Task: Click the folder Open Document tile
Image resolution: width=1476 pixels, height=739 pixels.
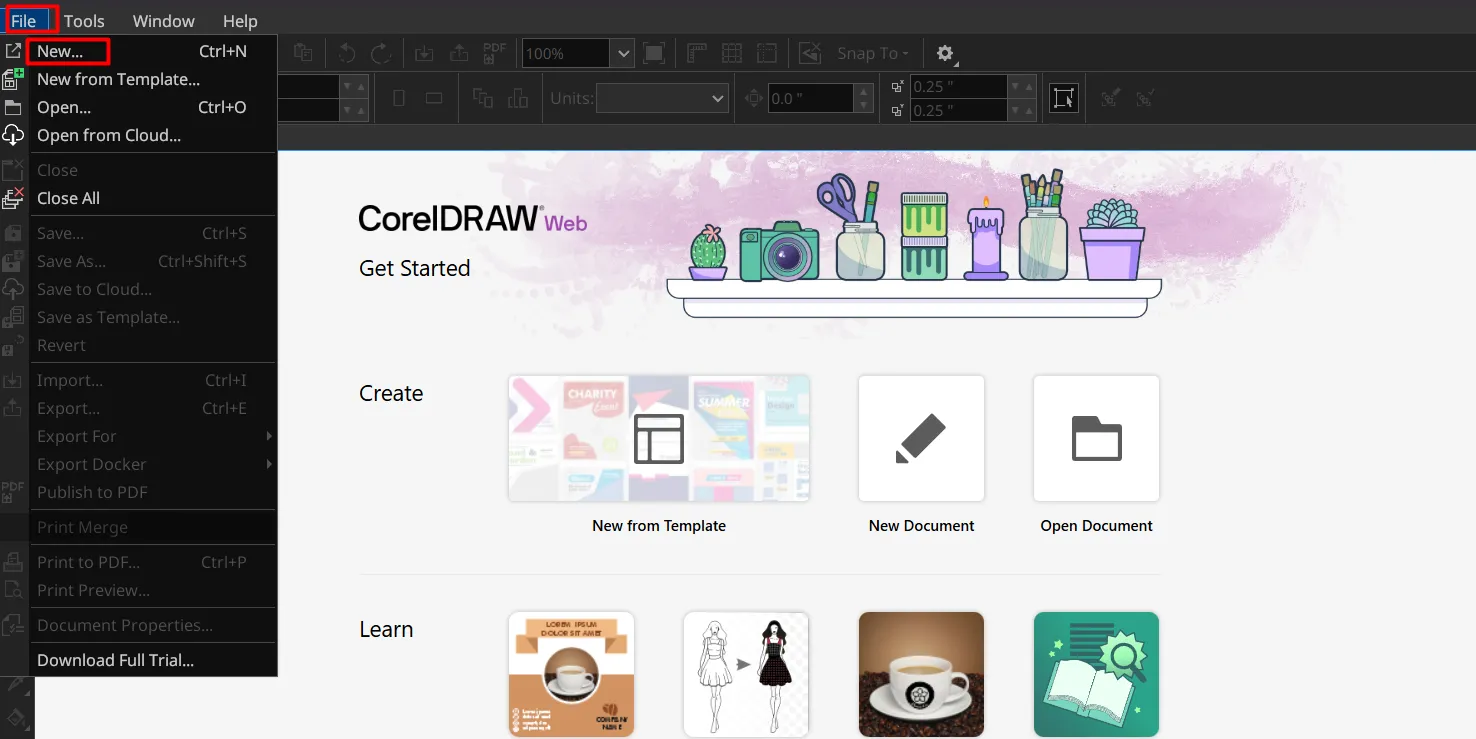Action: [x=1096, y=439]
